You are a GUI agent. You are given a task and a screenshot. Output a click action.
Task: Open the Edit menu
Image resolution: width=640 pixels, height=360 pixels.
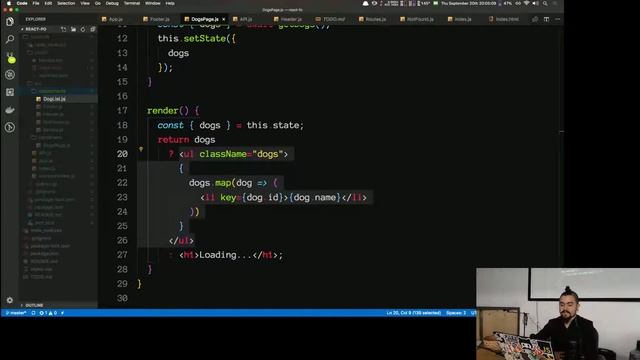(x=48, y=3)
